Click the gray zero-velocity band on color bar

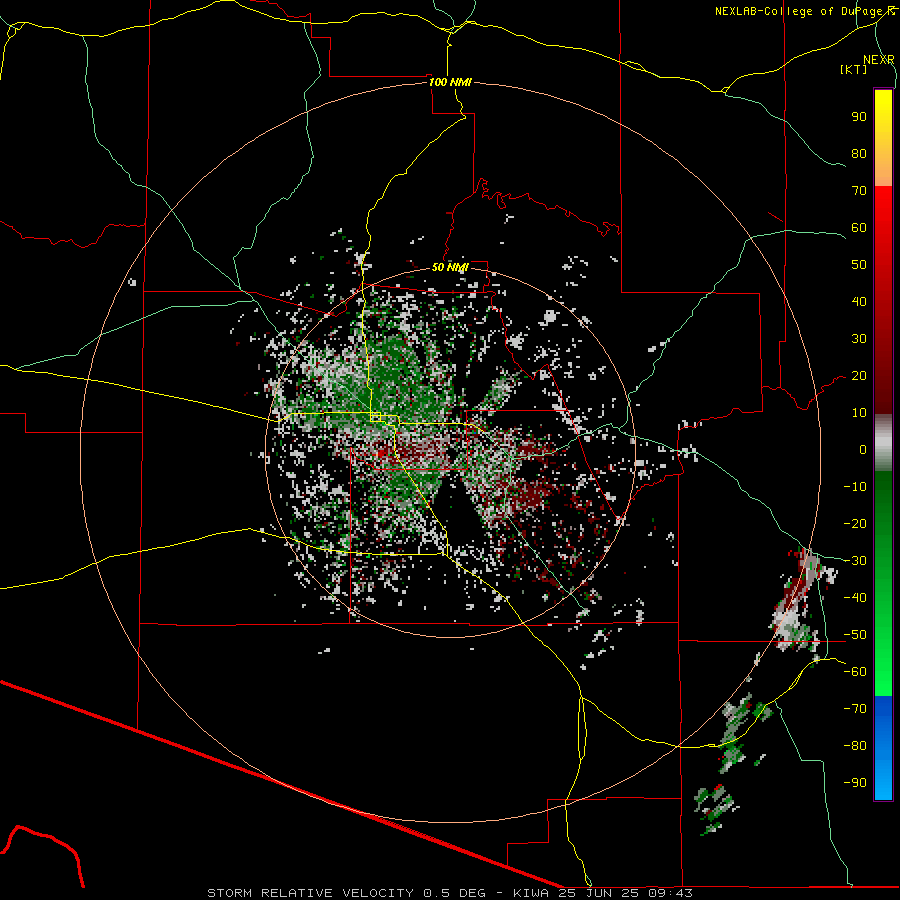(x=883, y=443)
